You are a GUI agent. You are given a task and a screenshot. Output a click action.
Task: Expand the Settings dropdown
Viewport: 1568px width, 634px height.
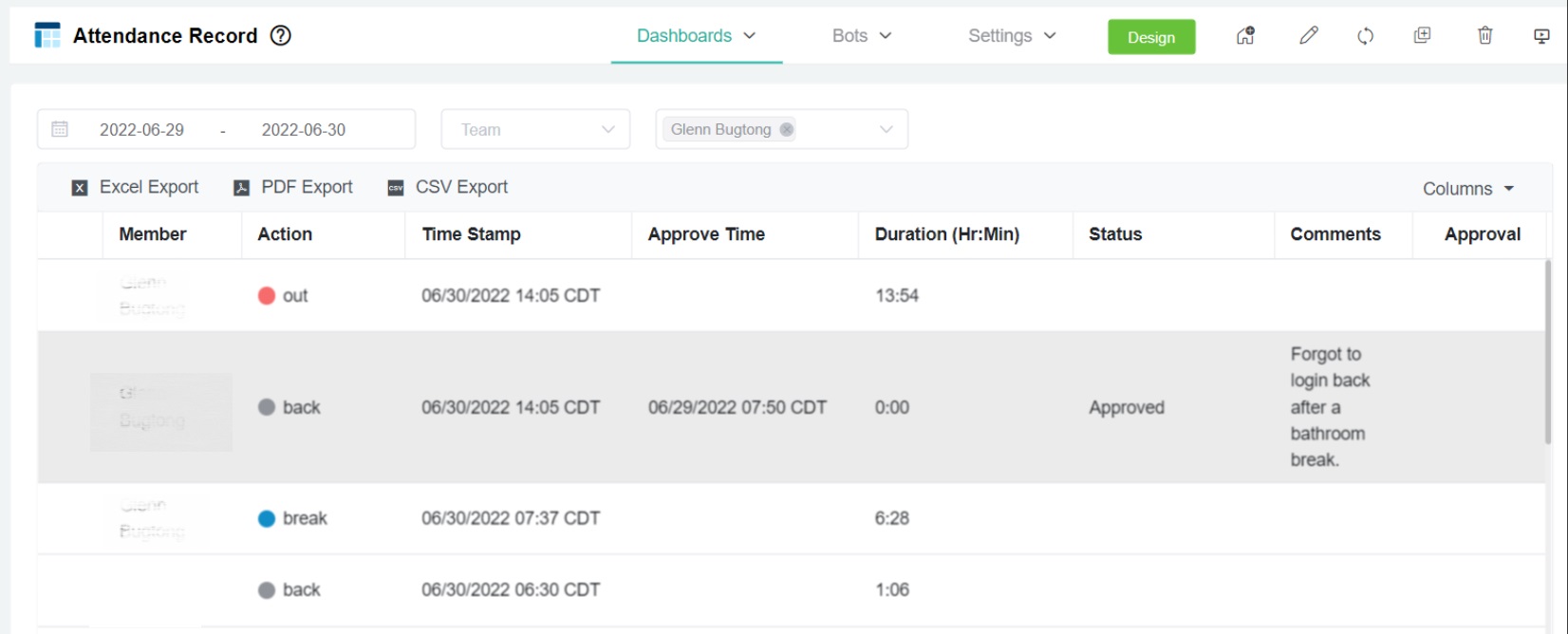click(1011, 36)
